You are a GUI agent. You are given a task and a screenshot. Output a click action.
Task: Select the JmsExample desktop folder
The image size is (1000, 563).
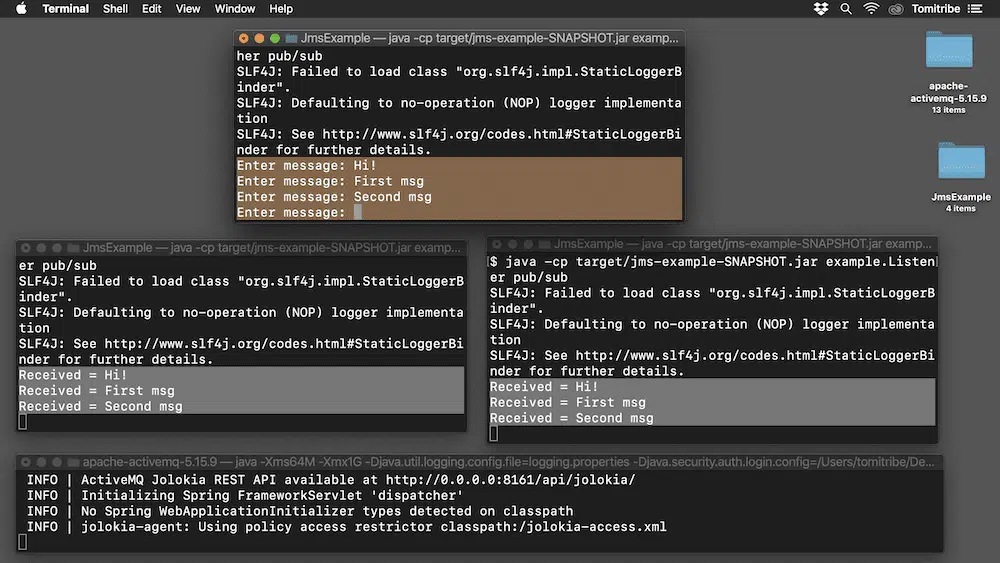960,163
